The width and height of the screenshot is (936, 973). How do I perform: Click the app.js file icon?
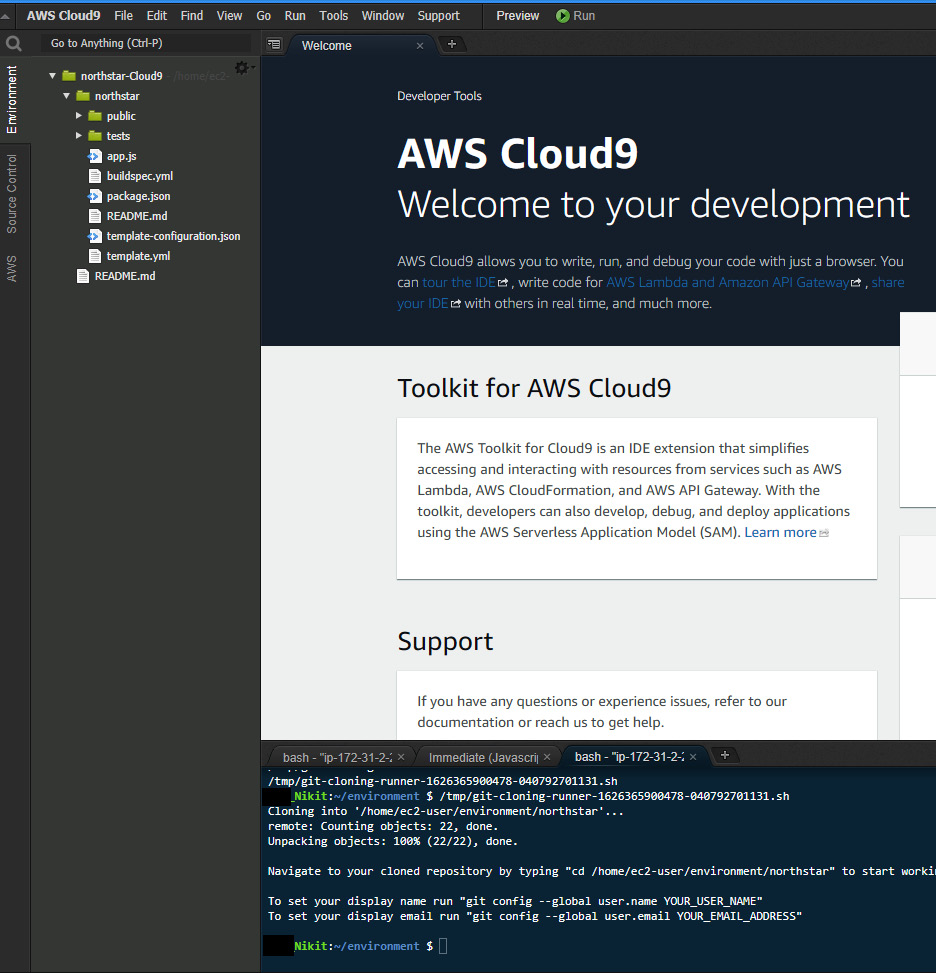click(94, 156)
